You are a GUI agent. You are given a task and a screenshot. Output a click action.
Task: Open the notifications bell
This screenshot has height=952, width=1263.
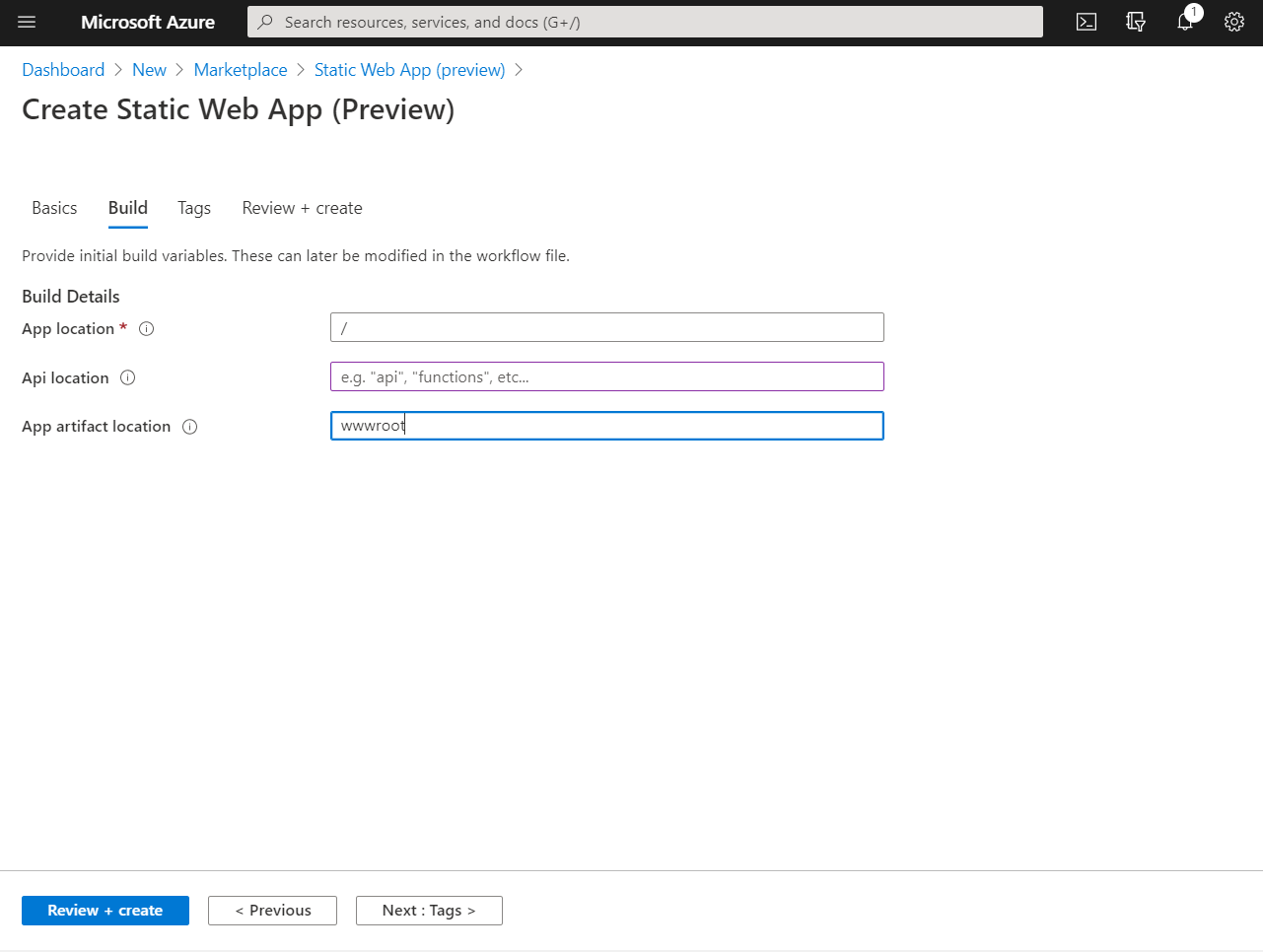point(1185,22)
